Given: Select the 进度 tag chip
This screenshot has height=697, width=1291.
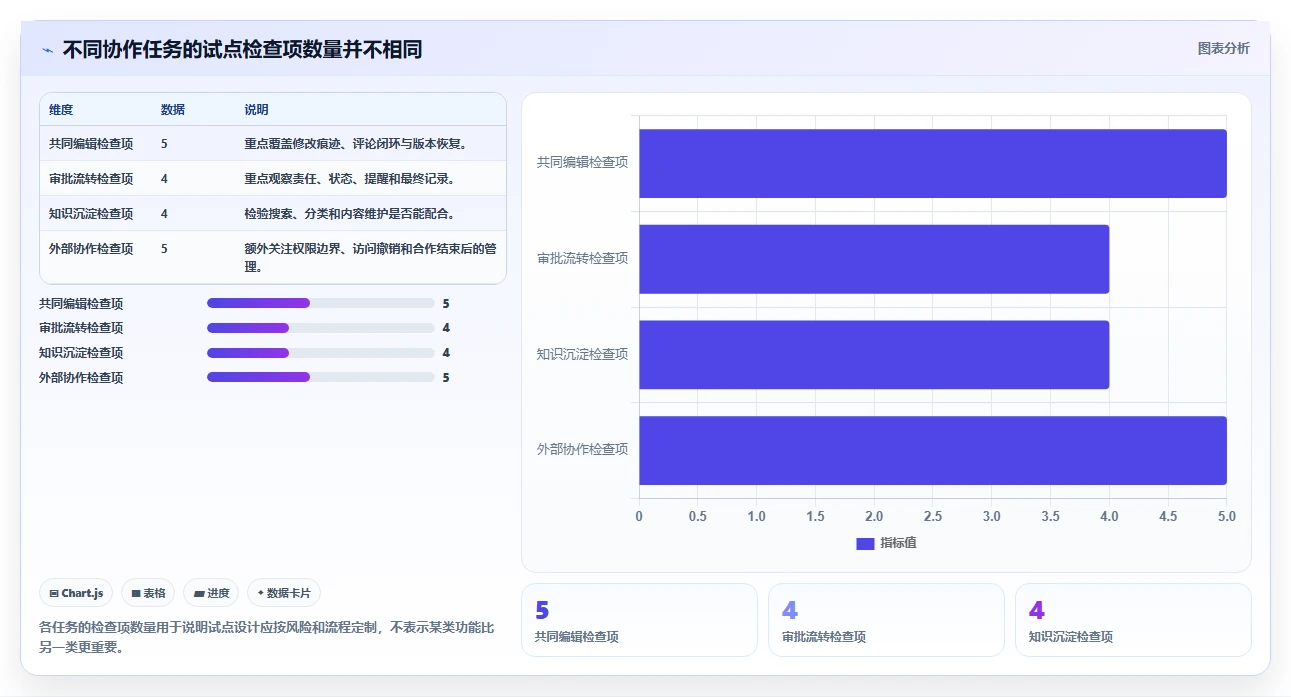Looking at the screenshot, I should pos(211,593).
